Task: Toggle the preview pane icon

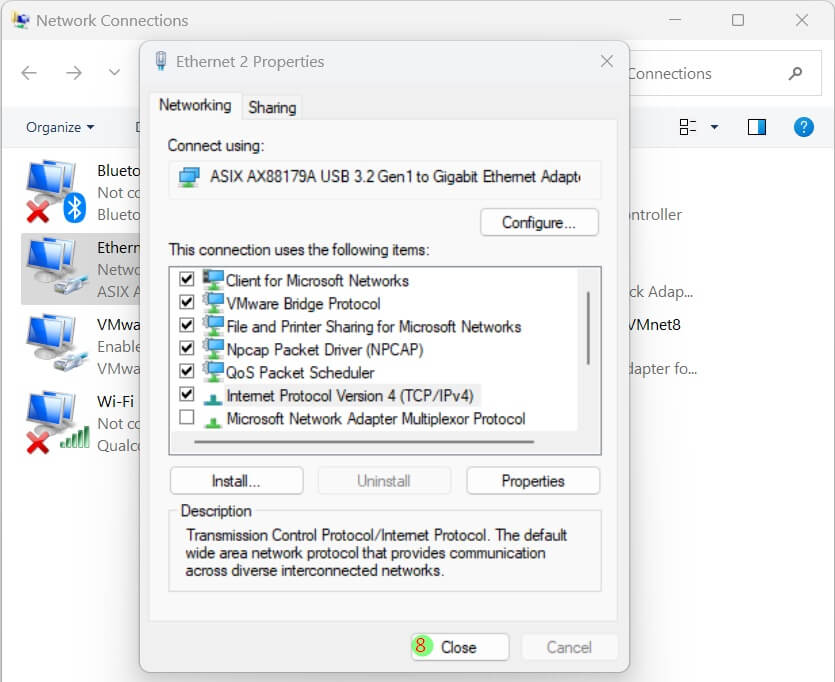Action: (757, 127)
